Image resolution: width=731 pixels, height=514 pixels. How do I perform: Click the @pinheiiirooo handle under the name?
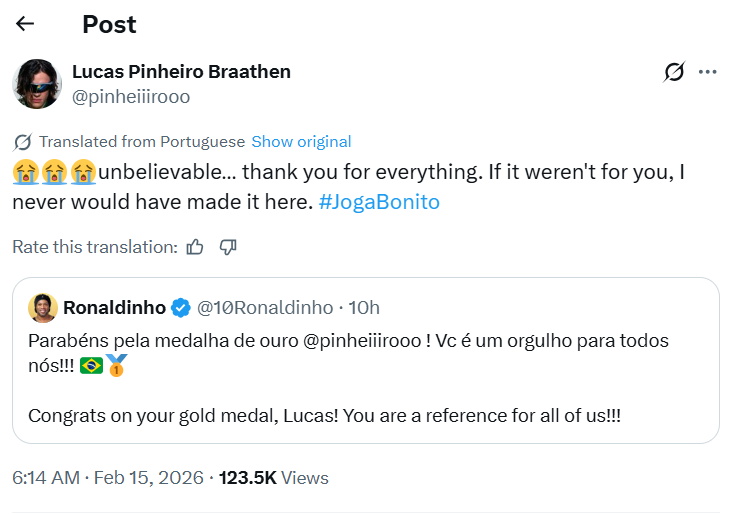[x=130, y=97]
